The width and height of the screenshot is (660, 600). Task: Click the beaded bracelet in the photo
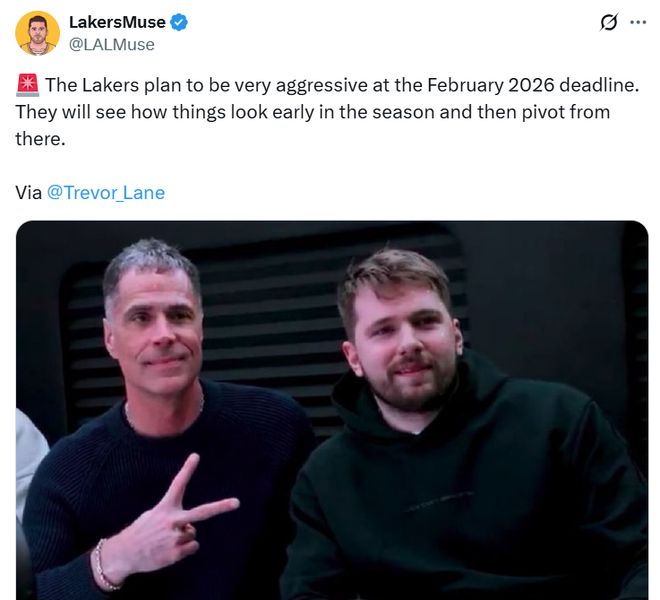point(102,564)
